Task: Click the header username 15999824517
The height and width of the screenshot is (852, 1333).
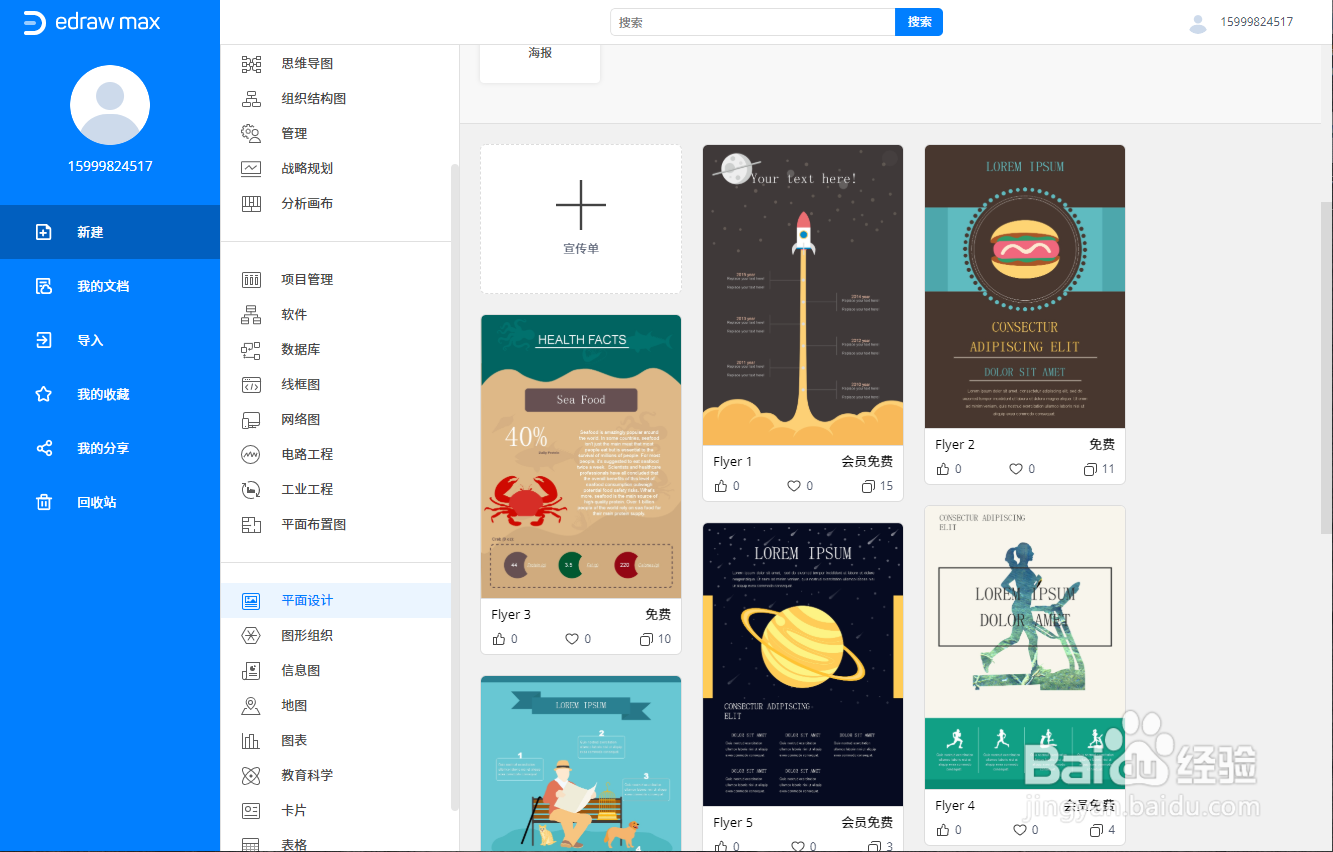Action: click(x=1256, y=22)
